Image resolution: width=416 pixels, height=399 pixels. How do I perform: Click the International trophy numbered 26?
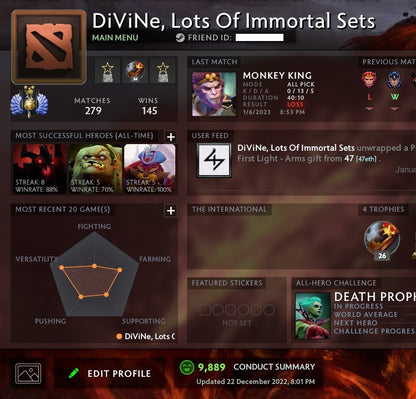pos(382,240)
